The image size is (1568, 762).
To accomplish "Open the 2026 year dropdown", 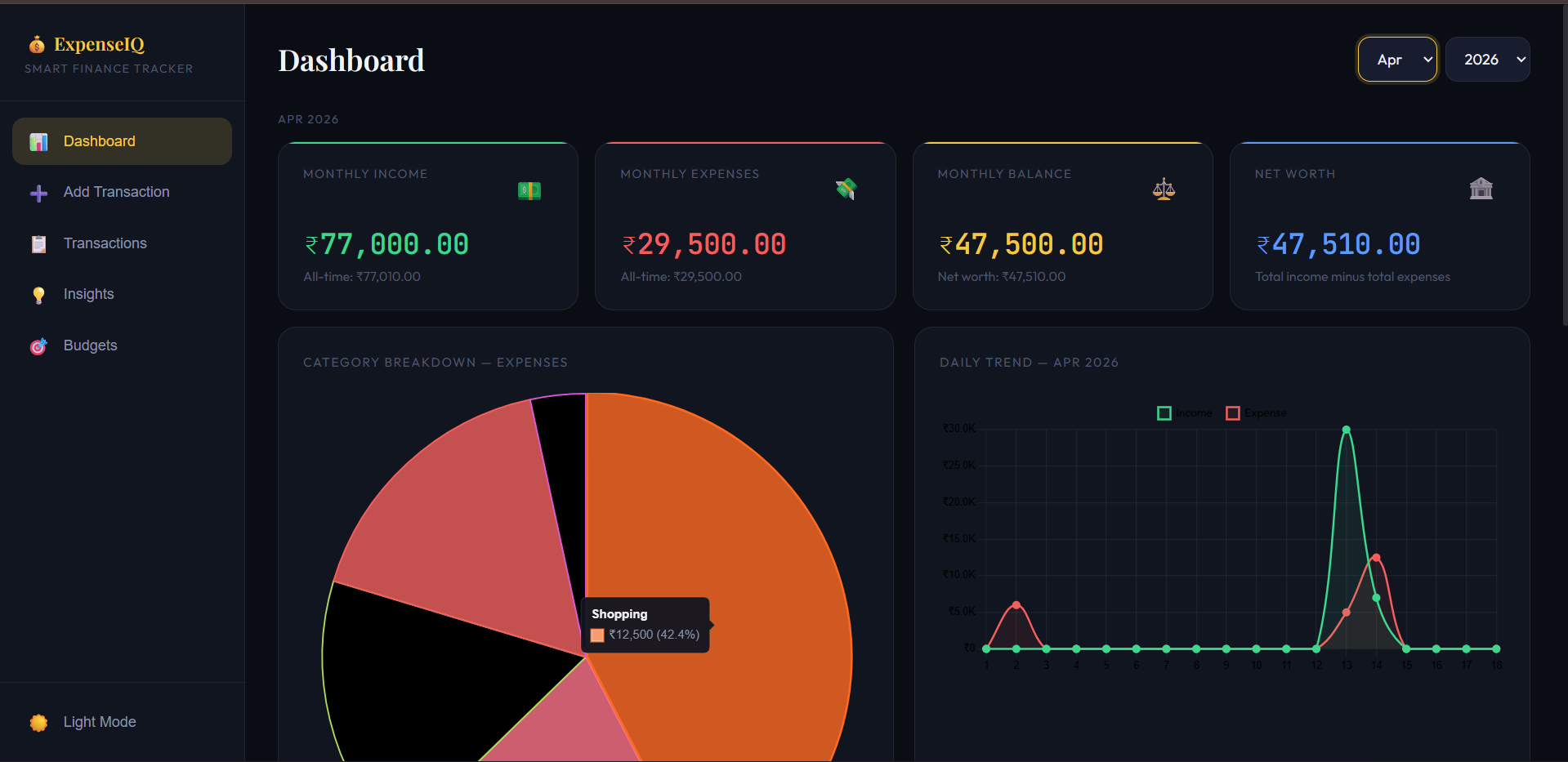I will pyautogui.click(x=1488, y=60).
